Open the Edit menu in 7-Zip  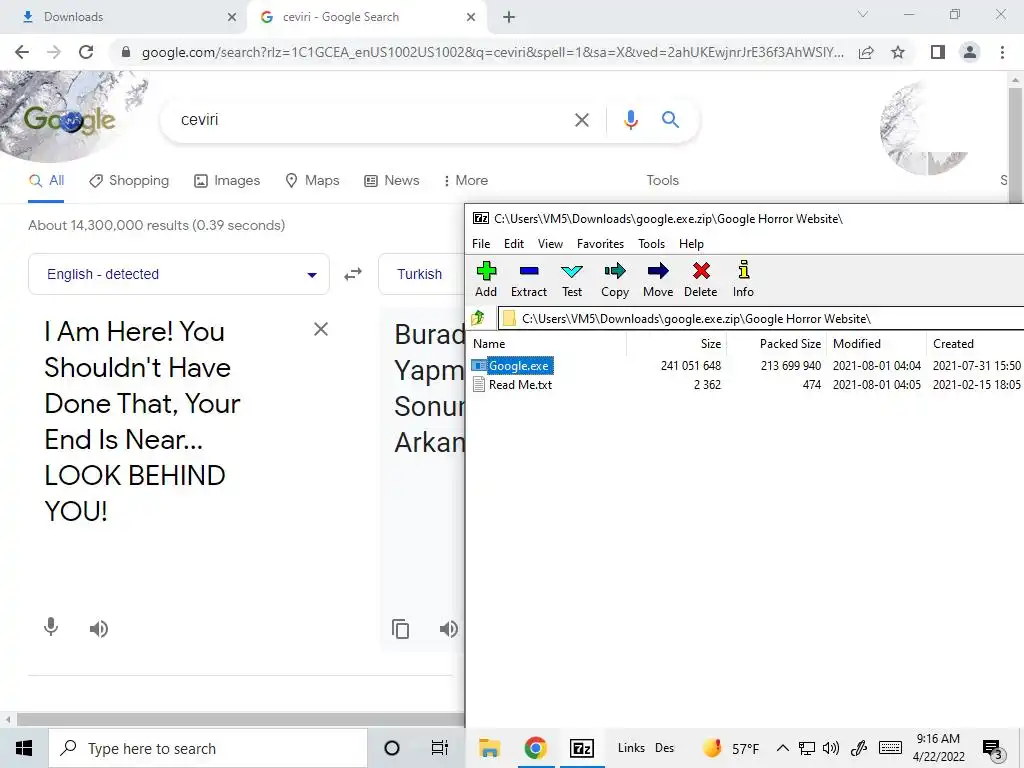513,244
